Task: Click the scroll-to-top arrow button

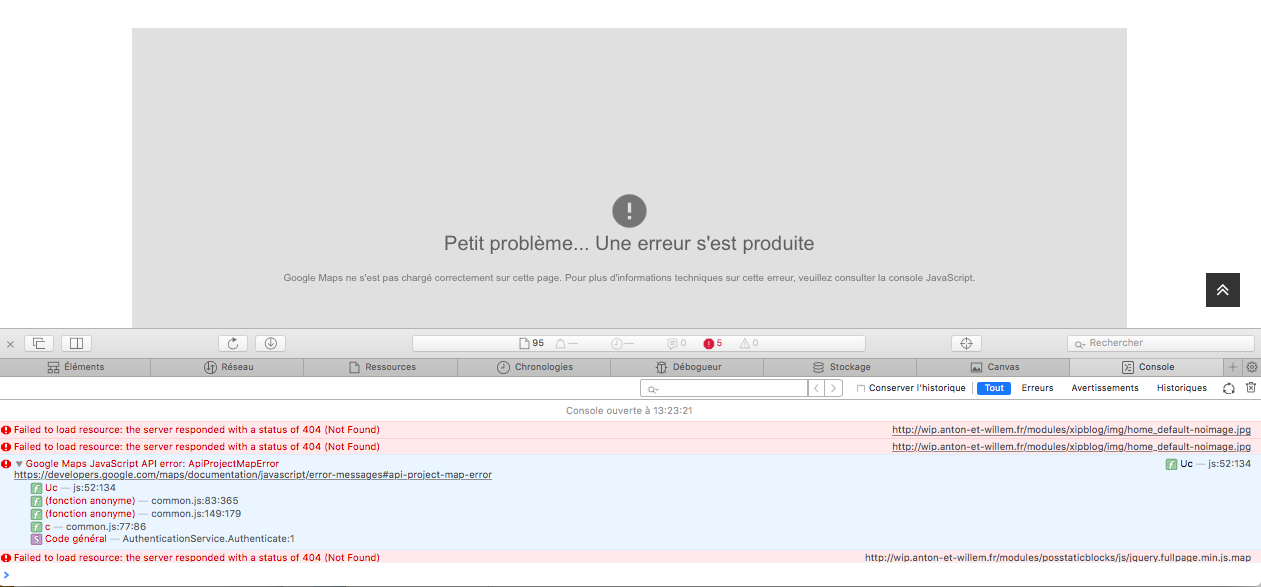Action: [x=1222, y=290]
